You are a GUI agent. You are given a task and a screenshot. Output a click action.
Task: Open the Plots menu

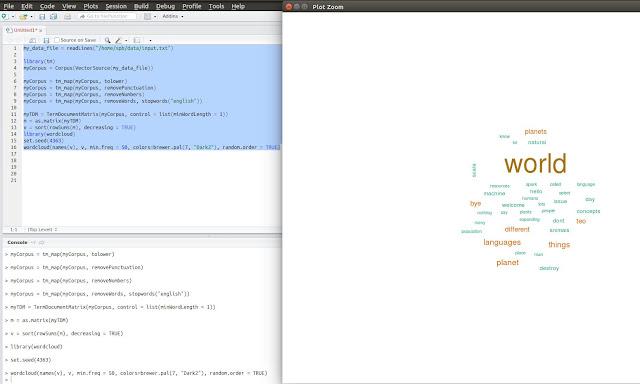(x=91, y=6)
